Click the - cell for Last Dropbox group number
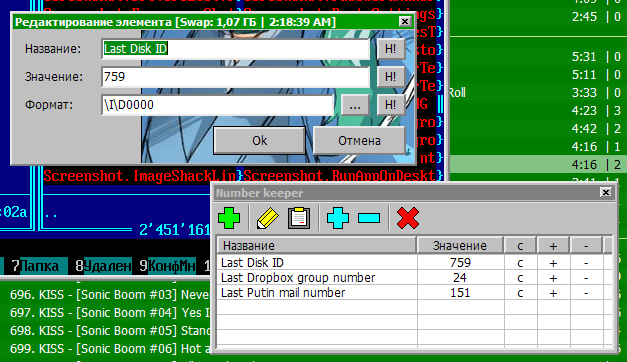627x362 pixels. 586,278
